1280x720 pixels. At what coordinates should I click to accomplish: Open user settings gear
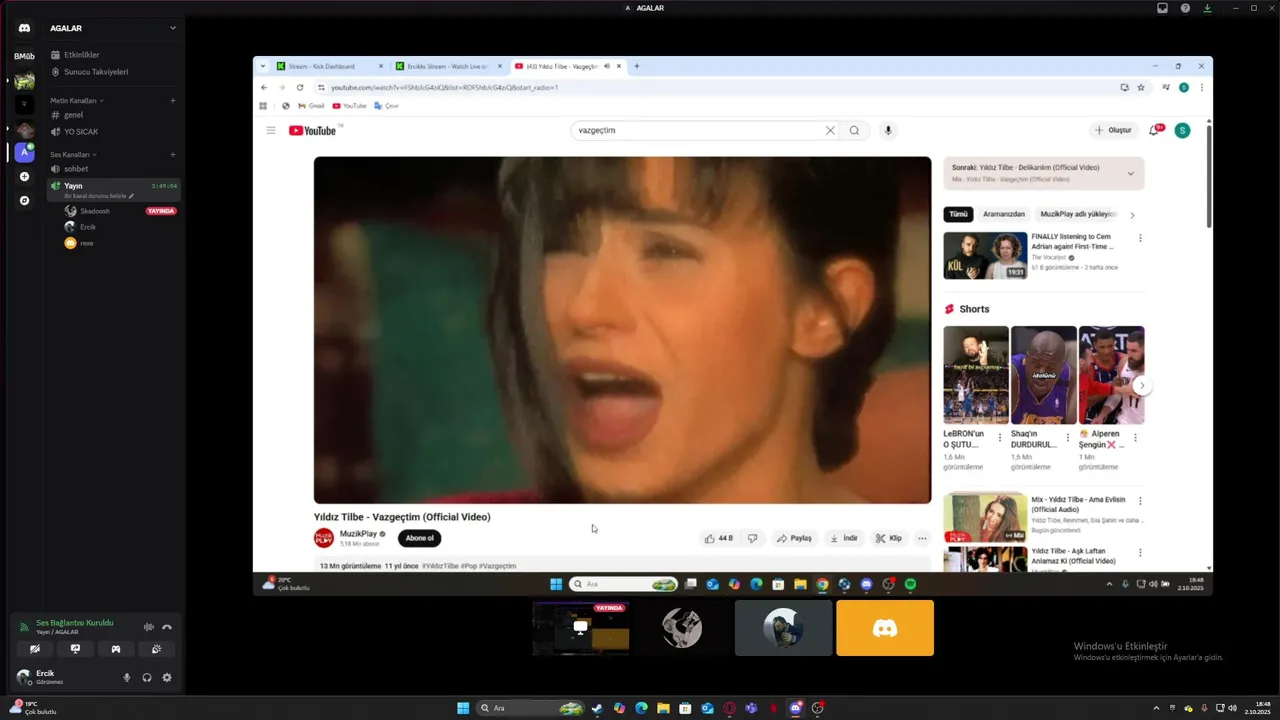(x=167, y=677)
